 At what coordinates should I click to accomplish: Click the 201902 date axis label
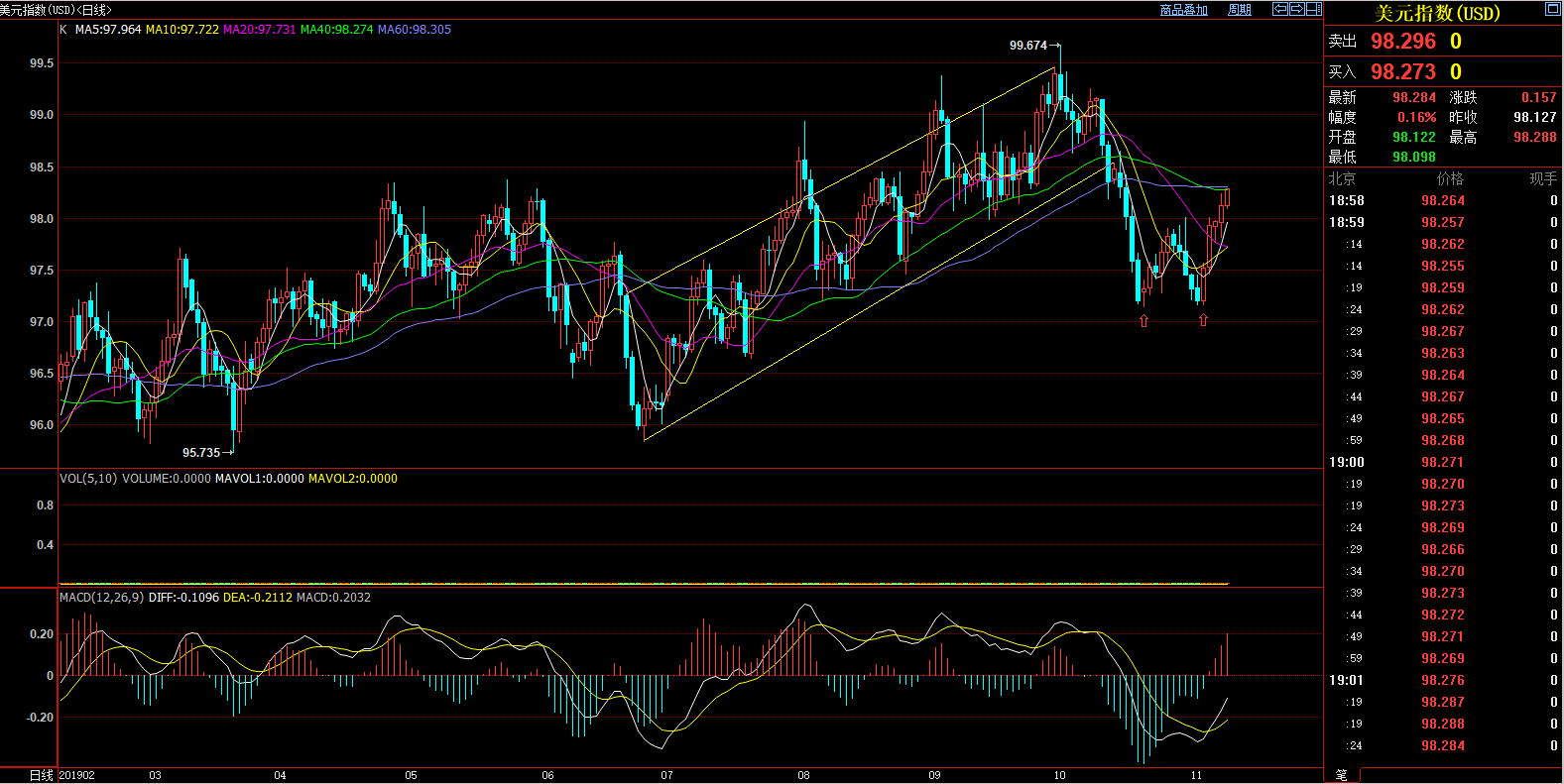tap(77, 776)
